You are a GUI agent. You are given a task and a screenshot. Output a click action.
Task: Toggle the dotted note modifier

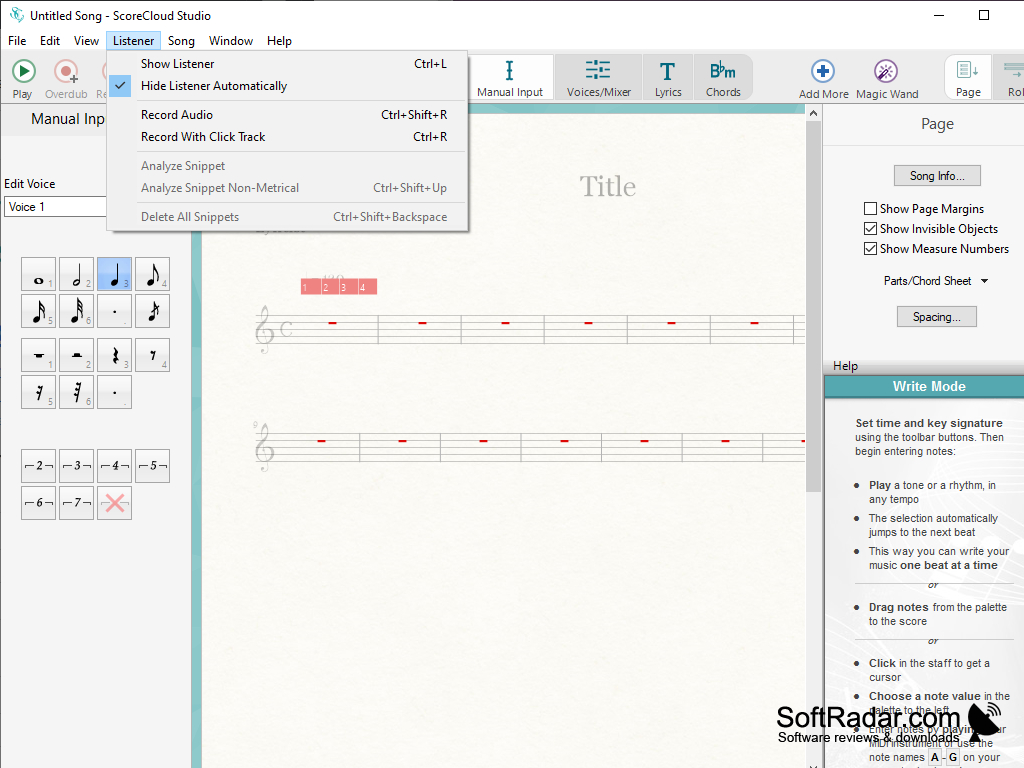pyautogui.click(x=114, y=311)
